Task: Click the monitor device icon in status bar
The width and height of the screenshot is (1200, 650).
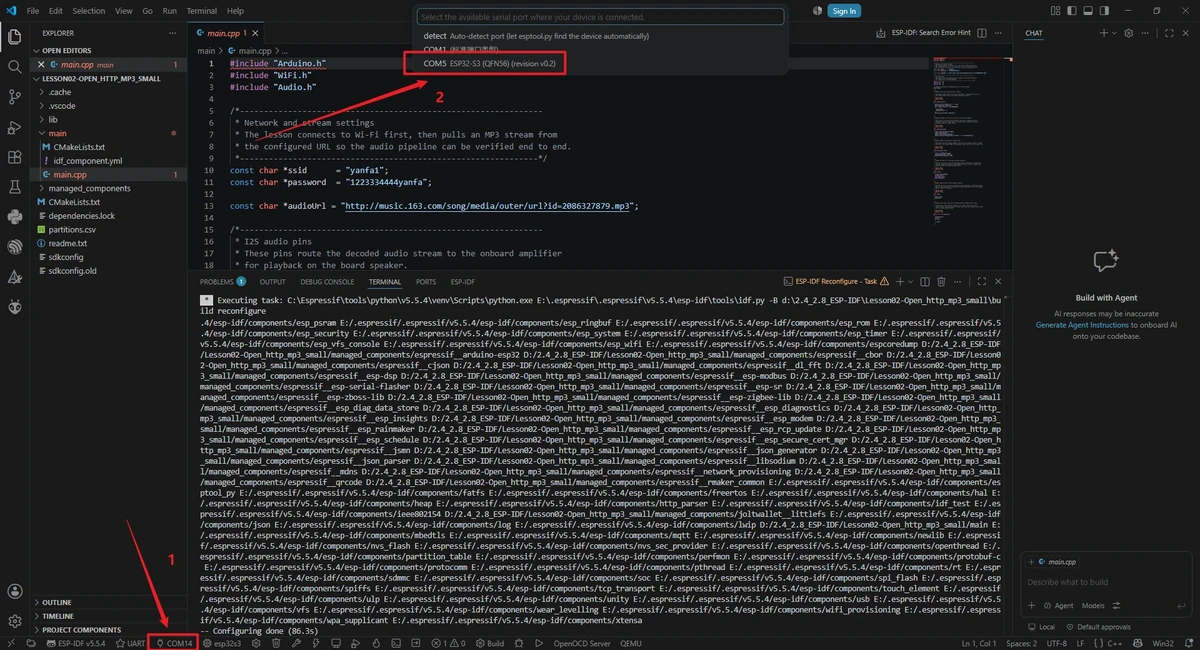Action: (336, 643)
